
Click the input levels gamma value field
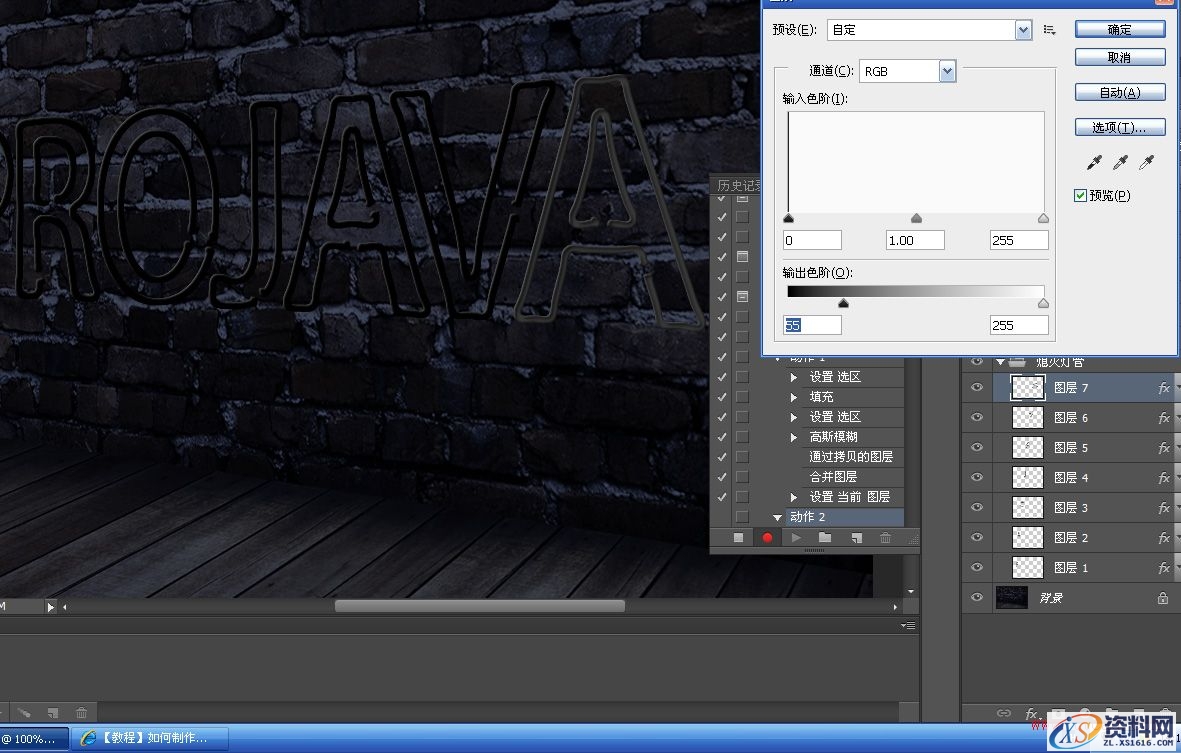coord(915,241)
